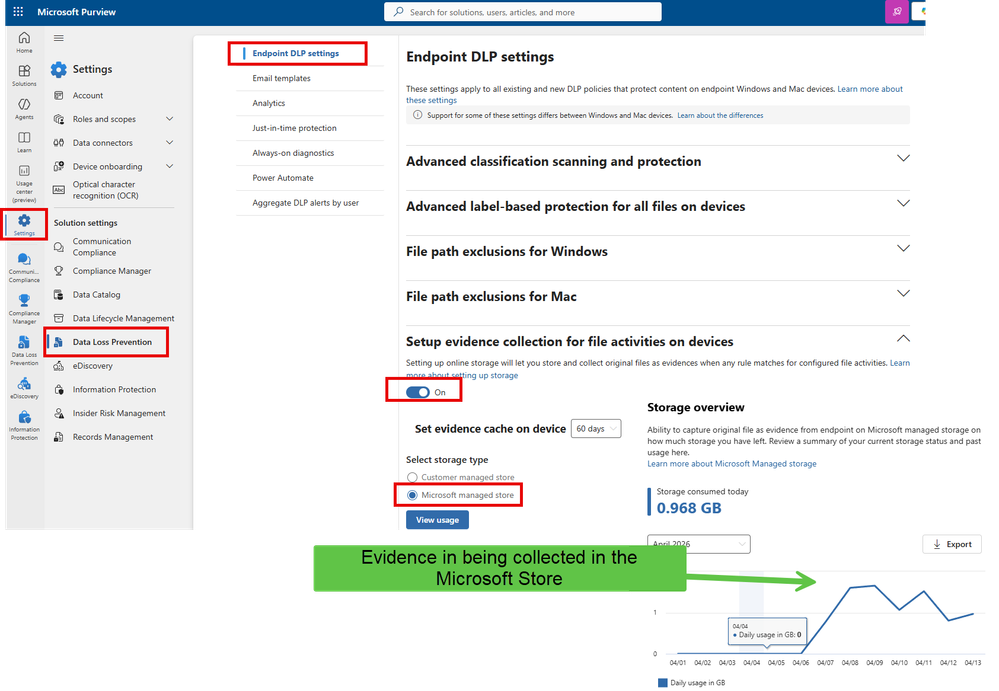Export the storage usage data

(x=952, y=544)
